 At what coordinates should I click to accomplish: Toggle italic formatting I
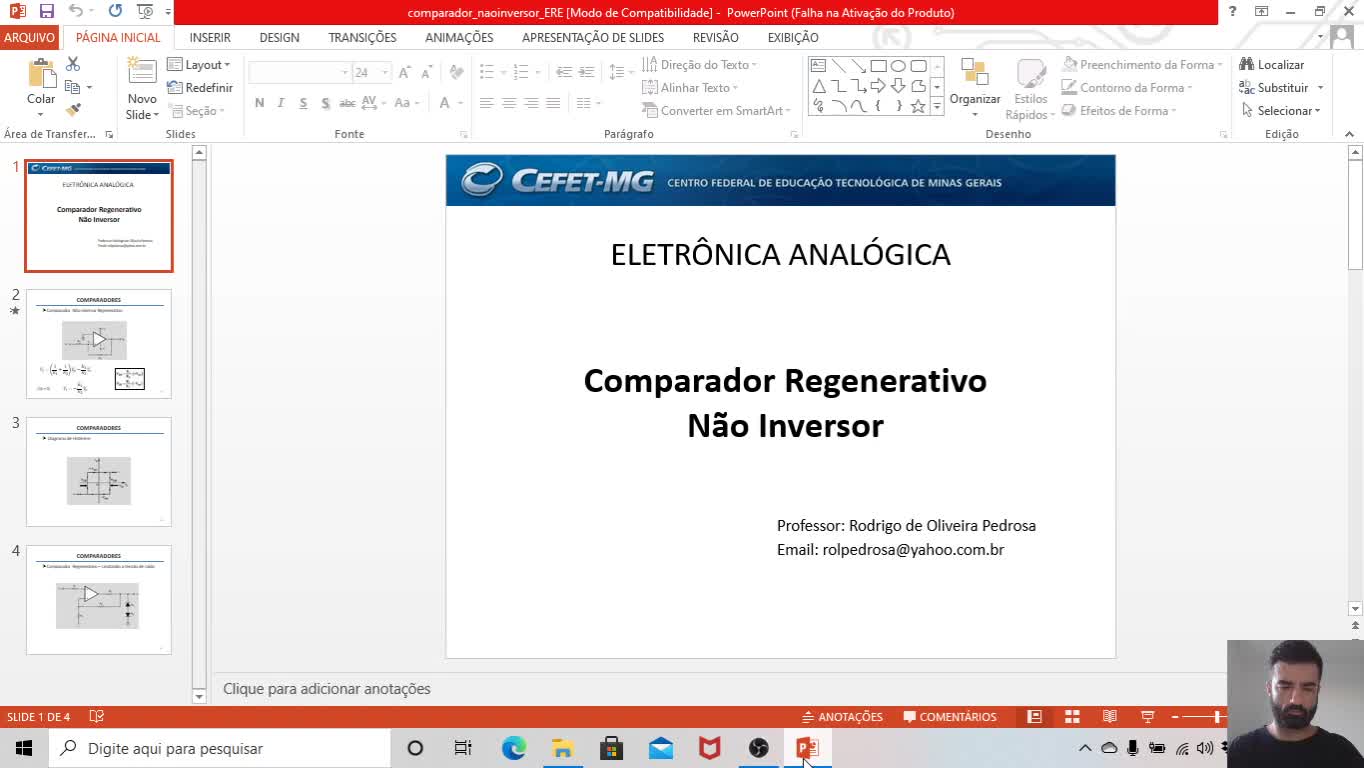[281, 103]
